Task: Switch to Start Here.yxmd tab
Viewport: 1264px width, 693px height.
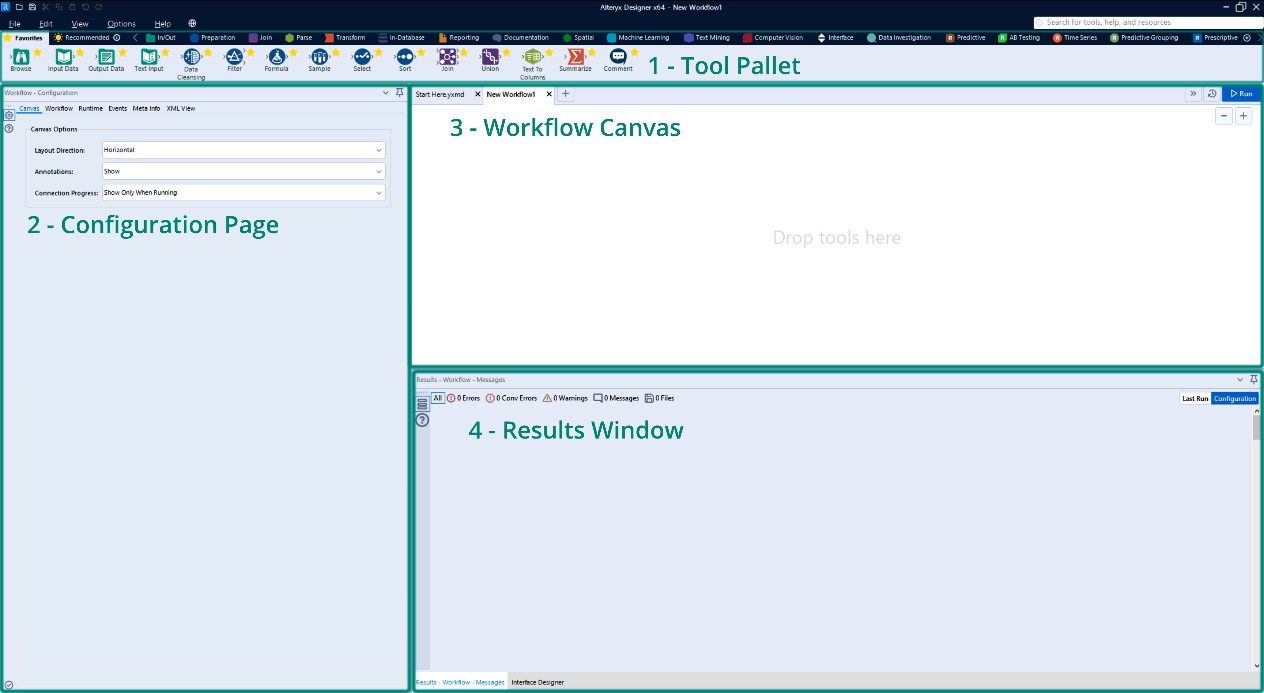Action: click(x=440, y=94)
